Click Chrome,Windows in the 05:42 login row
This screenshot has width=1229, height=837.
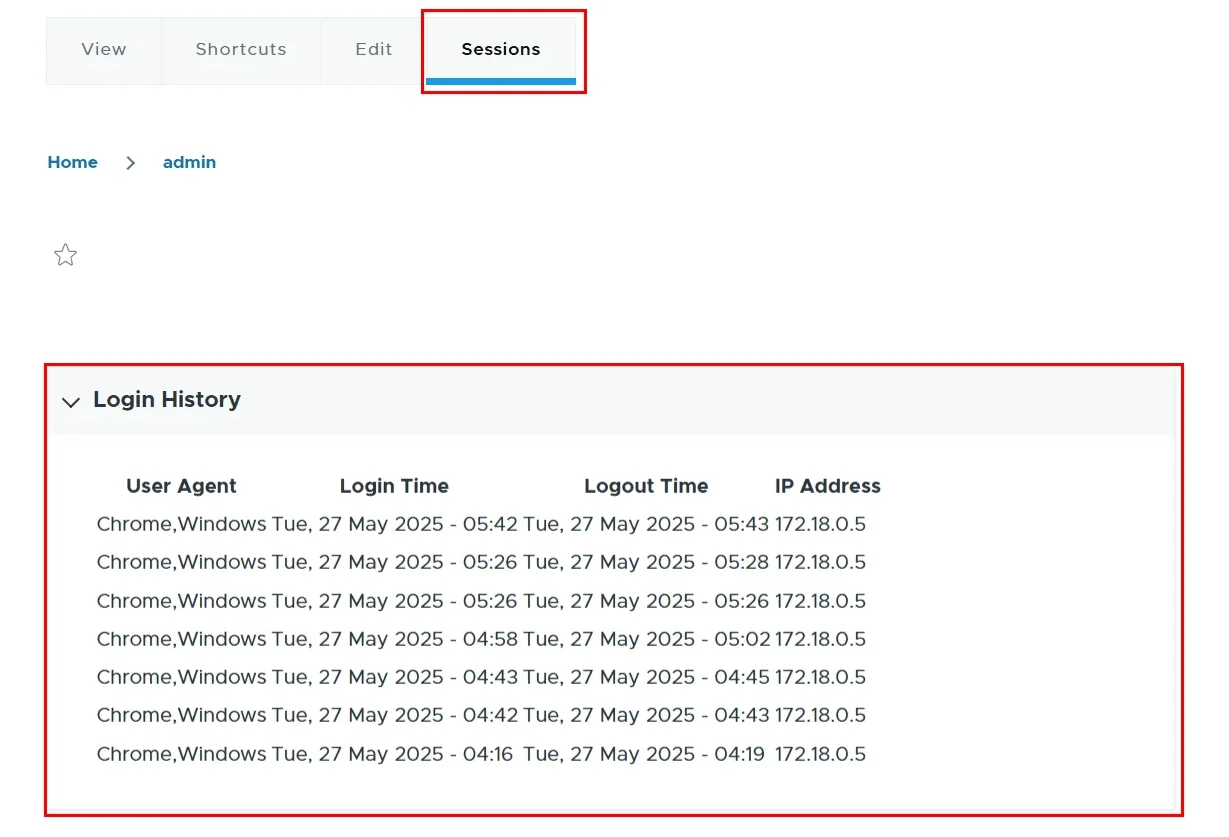(182, 524)
